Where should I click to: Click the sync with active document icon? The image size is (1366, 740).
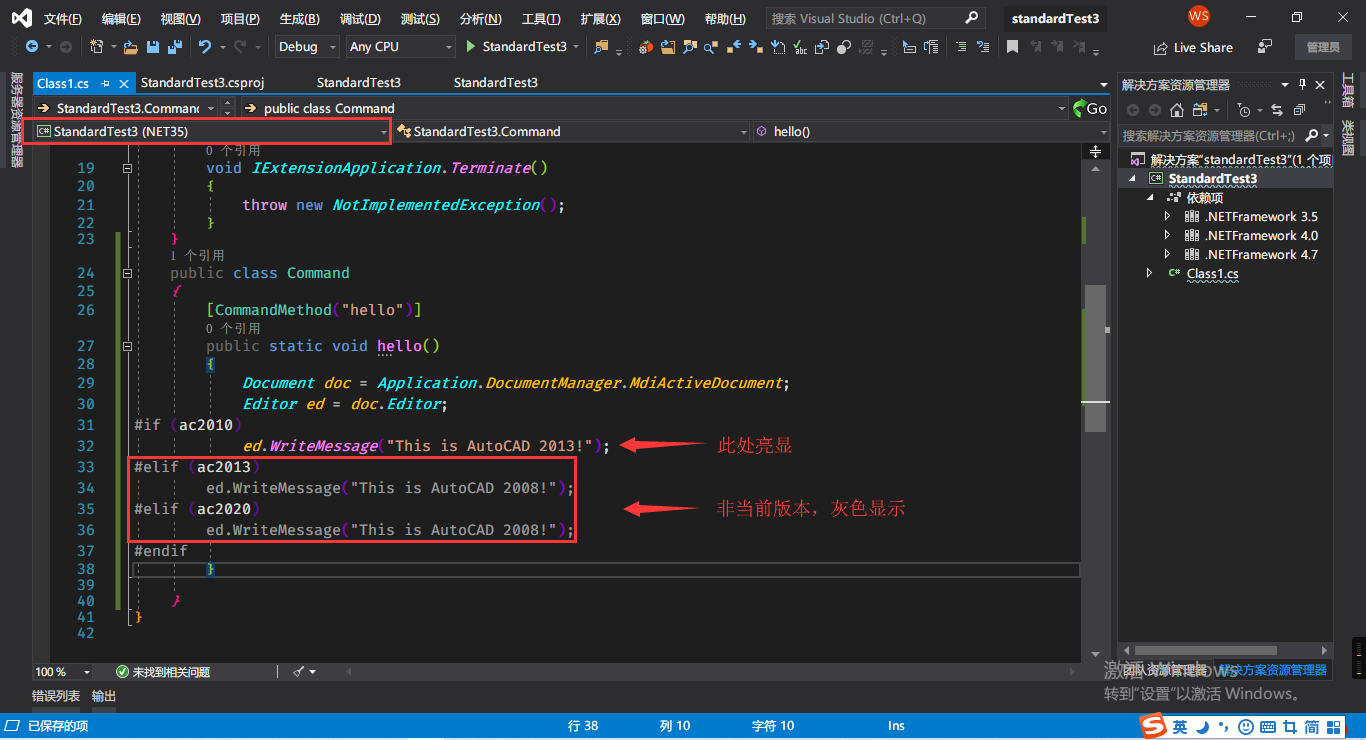click(x=1277, y=110)
